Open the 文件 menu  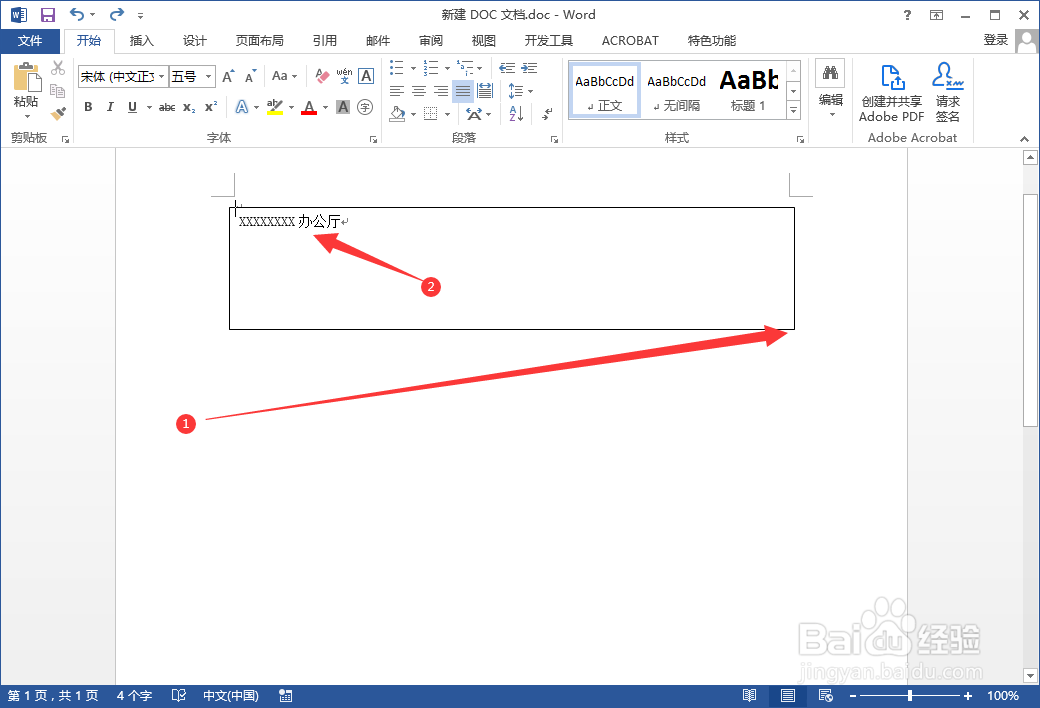click(30, 40)
